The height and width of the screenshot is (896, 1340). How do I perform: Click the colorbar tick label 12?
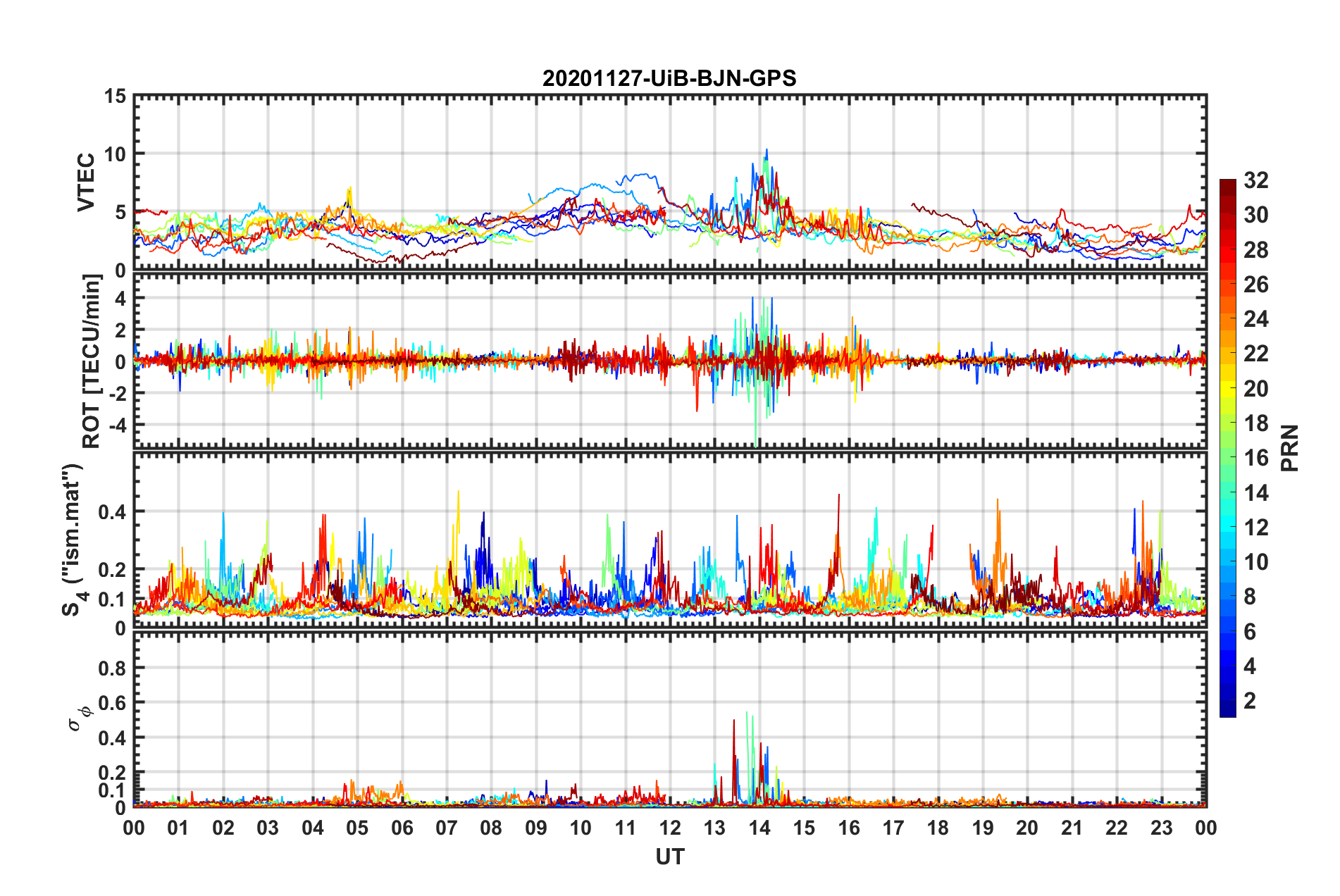coord(1256,528)
